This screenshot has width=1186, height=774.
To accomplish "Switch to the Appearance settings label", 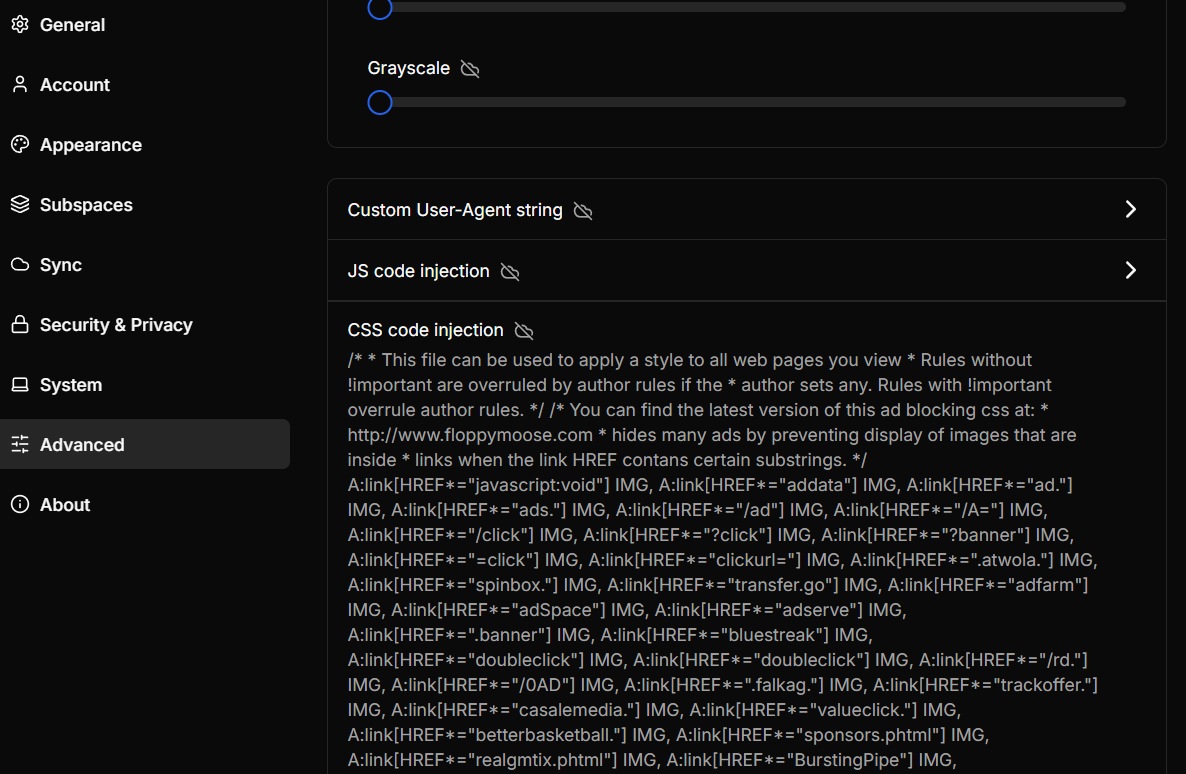I will (x=91, y=145).
